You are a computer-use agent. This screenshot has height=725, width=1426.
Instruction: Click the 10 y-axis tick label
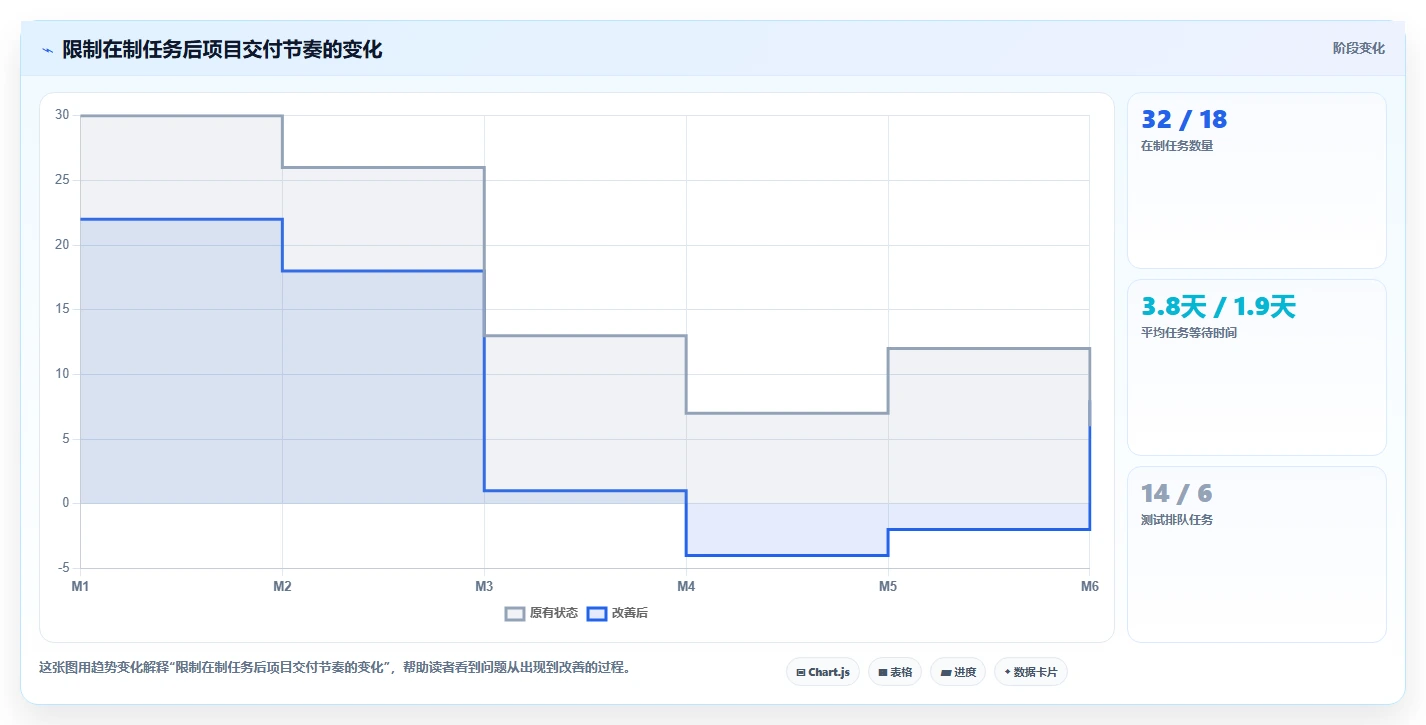tap(62, 374)
